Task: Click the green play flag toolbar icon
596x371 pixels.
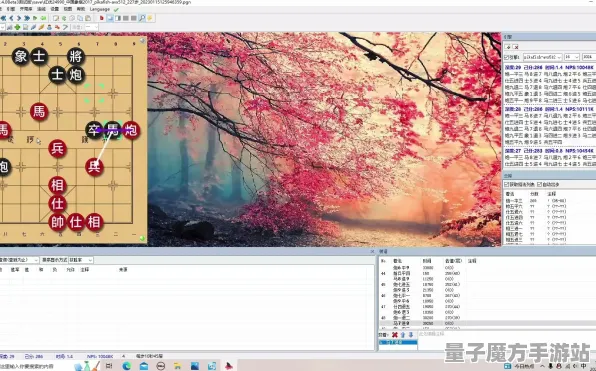Action: click(x=35, y=18)
